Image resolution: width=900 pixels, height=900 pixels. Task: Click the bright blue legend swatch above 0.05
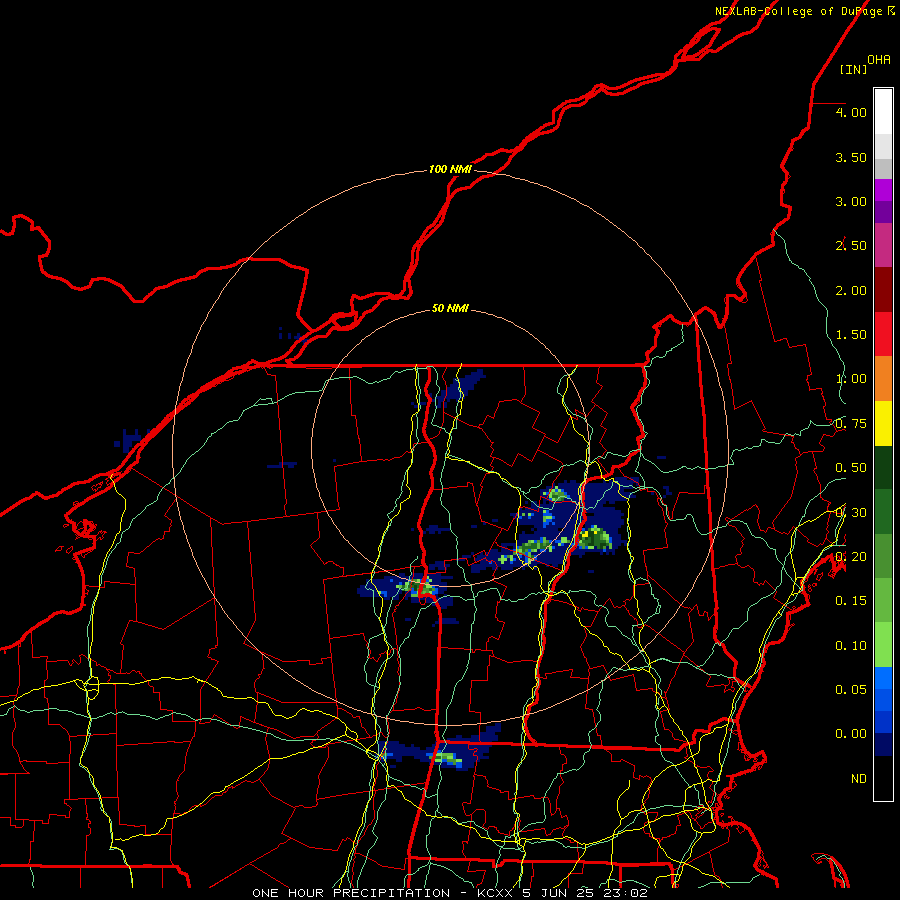883,678
